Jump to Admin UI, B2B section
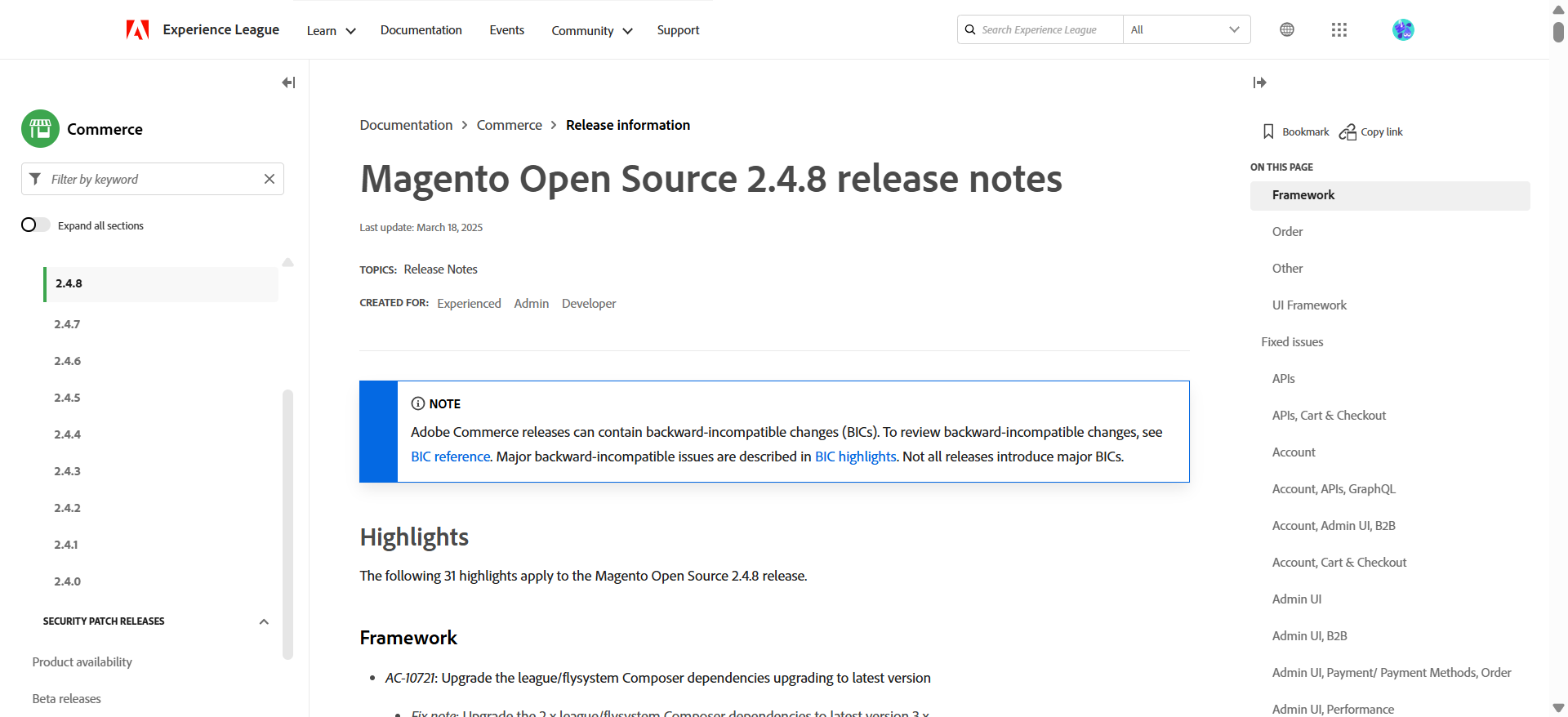Image resolution: width=1568 pixels, height=717 pixels. [1309, 636]
